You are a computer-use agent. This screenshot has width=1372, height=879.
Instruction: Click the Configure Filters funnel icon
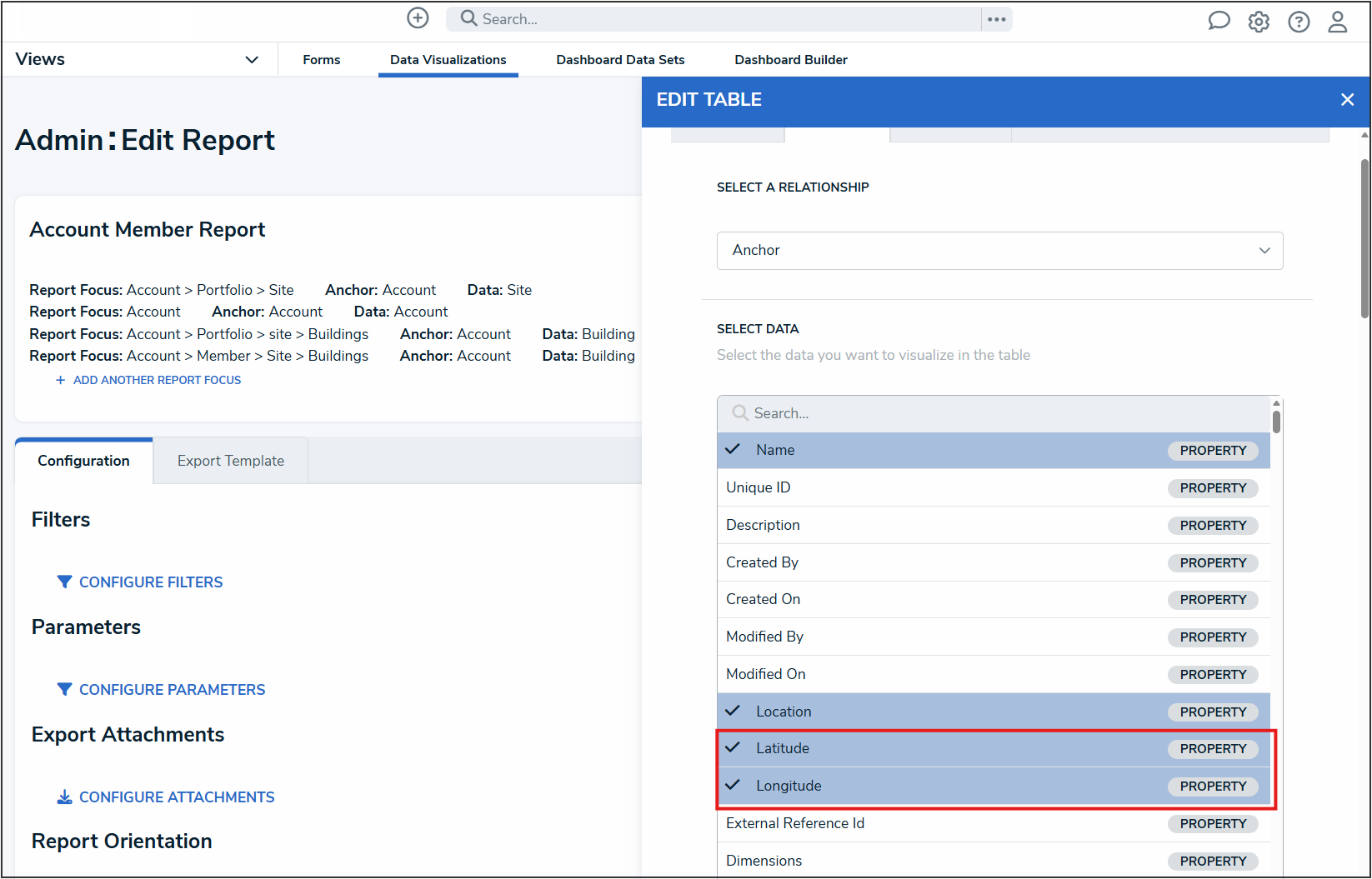pos(64,582)
